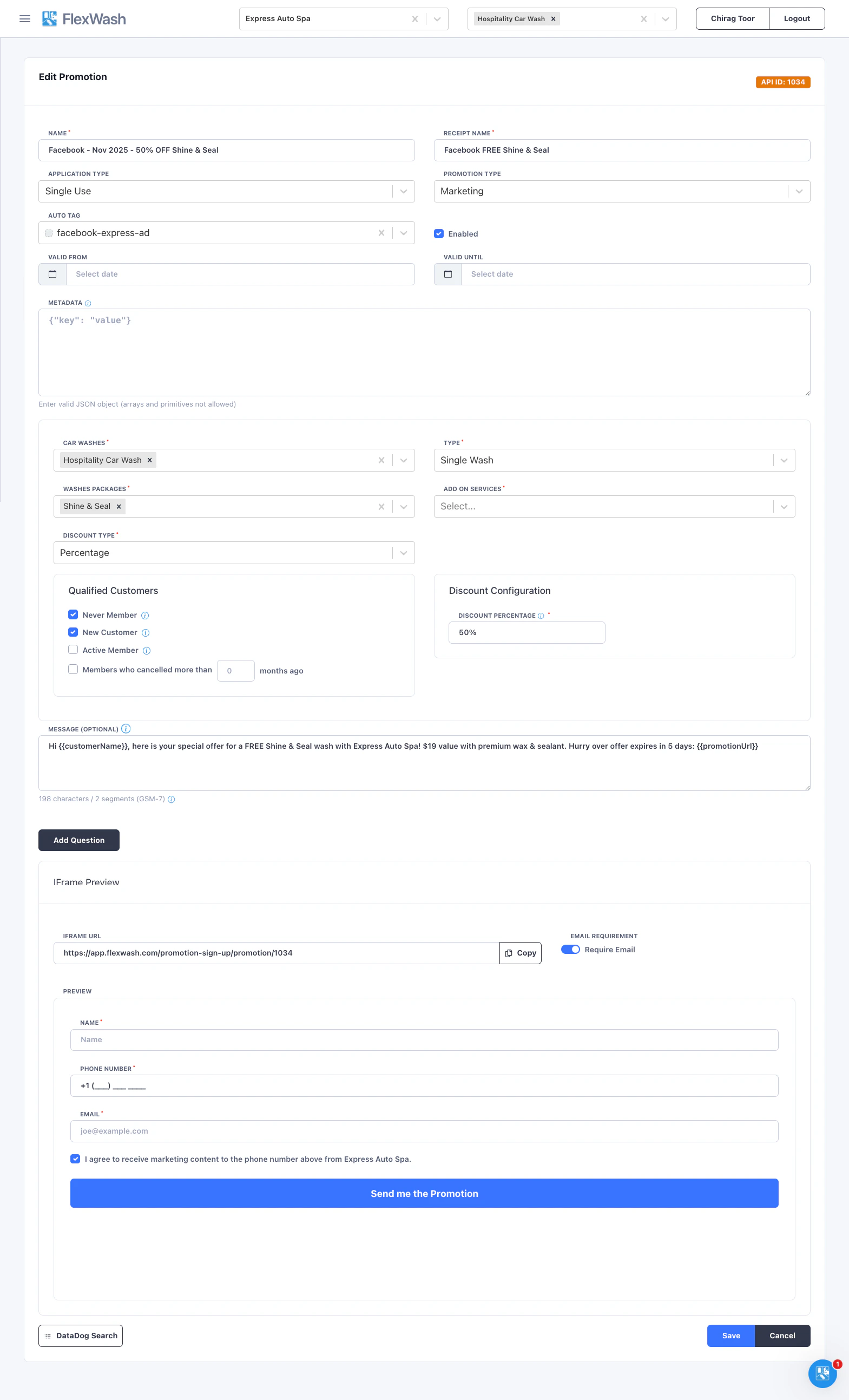Edit the Receipt Name field
The height and width of the screenshot is (1400, 849).
point(622,150)
